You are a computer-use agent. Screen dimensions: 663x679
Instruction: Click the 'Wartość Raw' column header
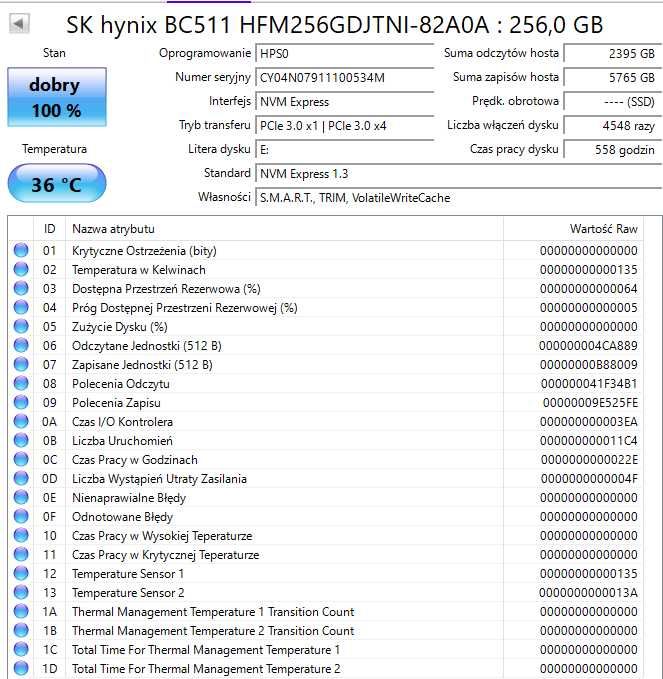[x=573, y=229]
